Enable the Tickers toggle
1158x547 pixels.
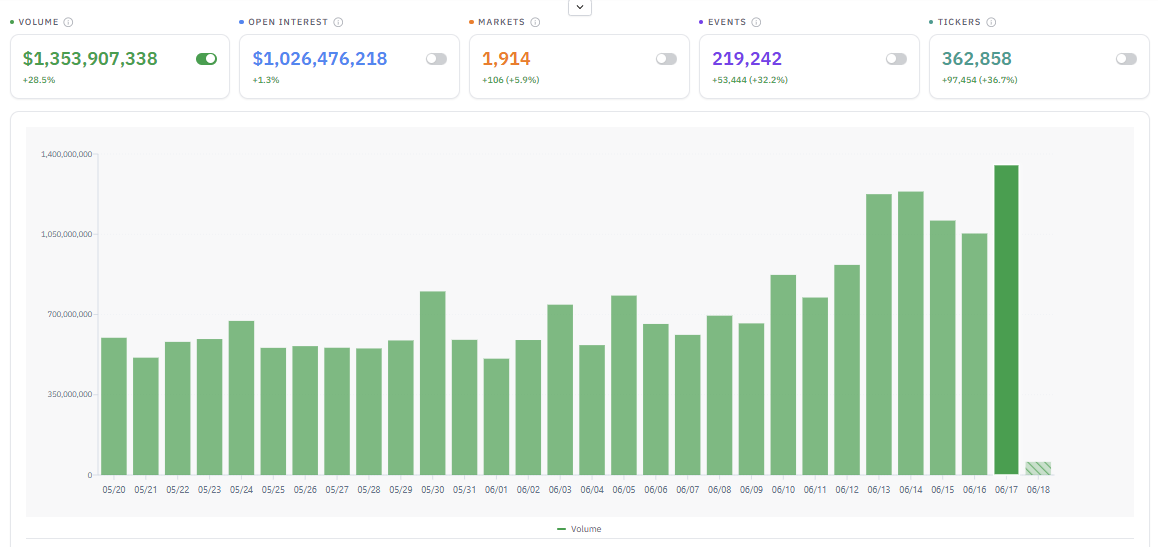(1126, 59)
